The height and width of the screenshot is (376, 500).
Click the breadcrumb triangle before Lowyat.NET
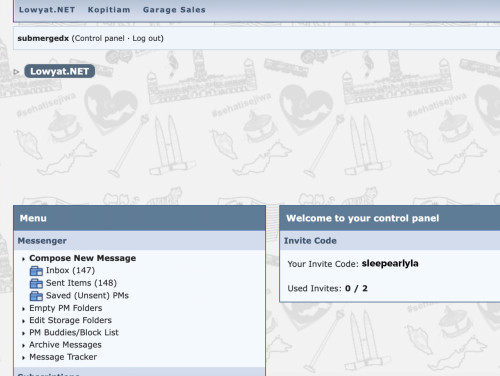coord(16,72)
